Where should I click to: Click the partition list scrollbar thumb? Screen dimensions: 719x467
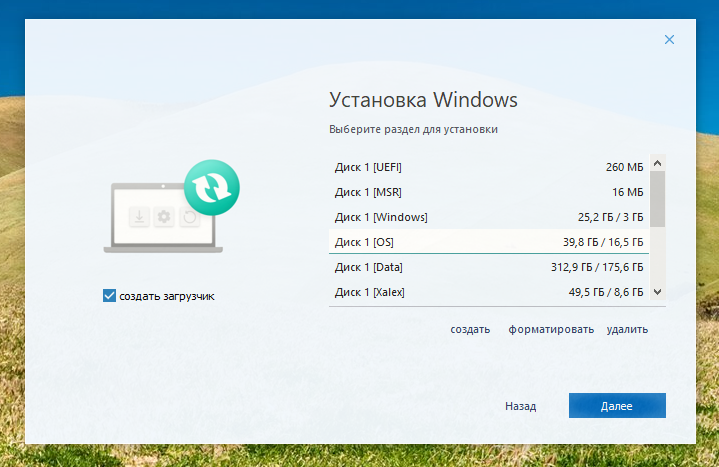point(657,196)
